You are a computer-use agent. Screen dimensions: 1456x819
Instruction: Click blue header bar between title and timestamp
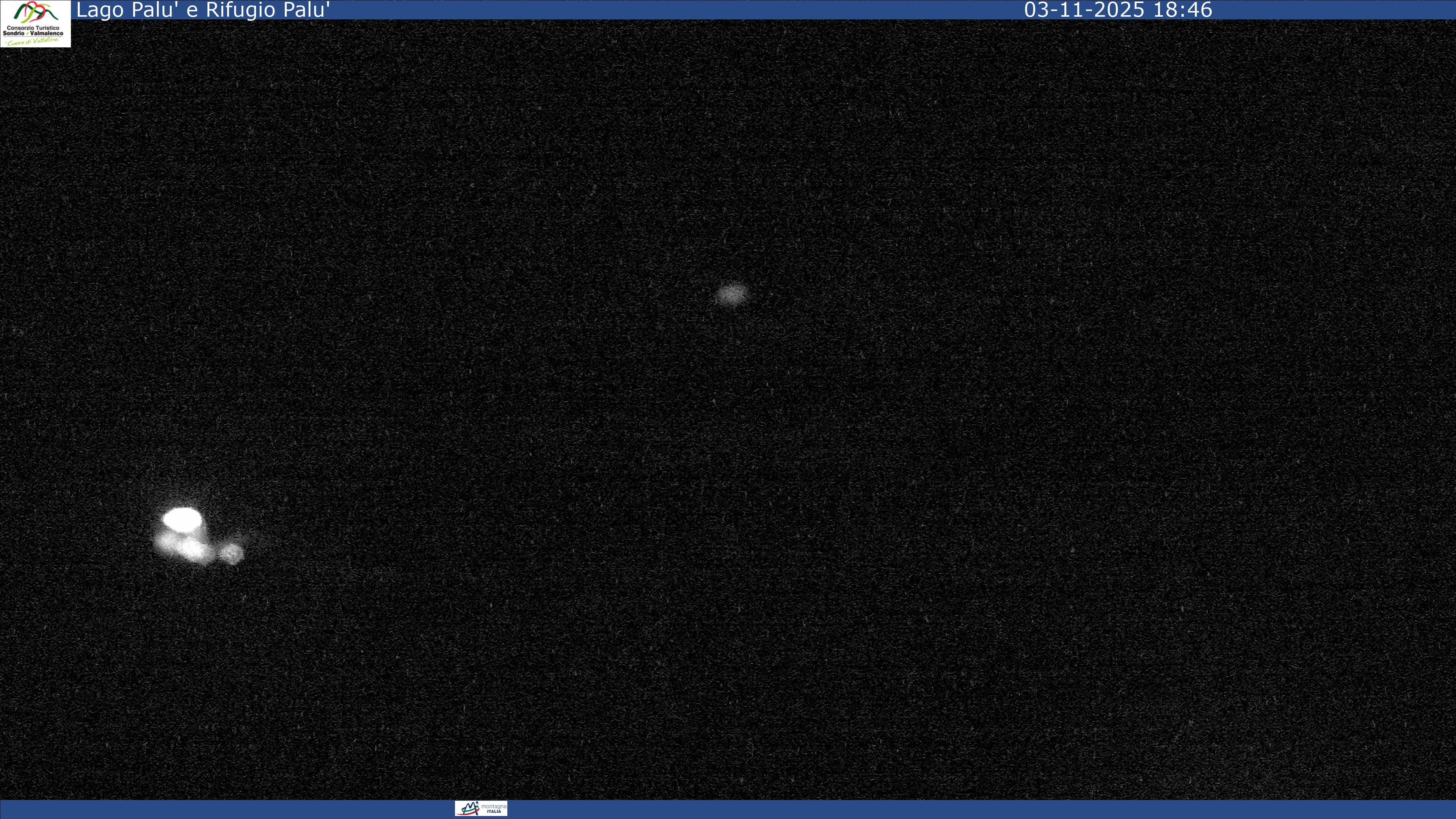(x=678, y=9)
